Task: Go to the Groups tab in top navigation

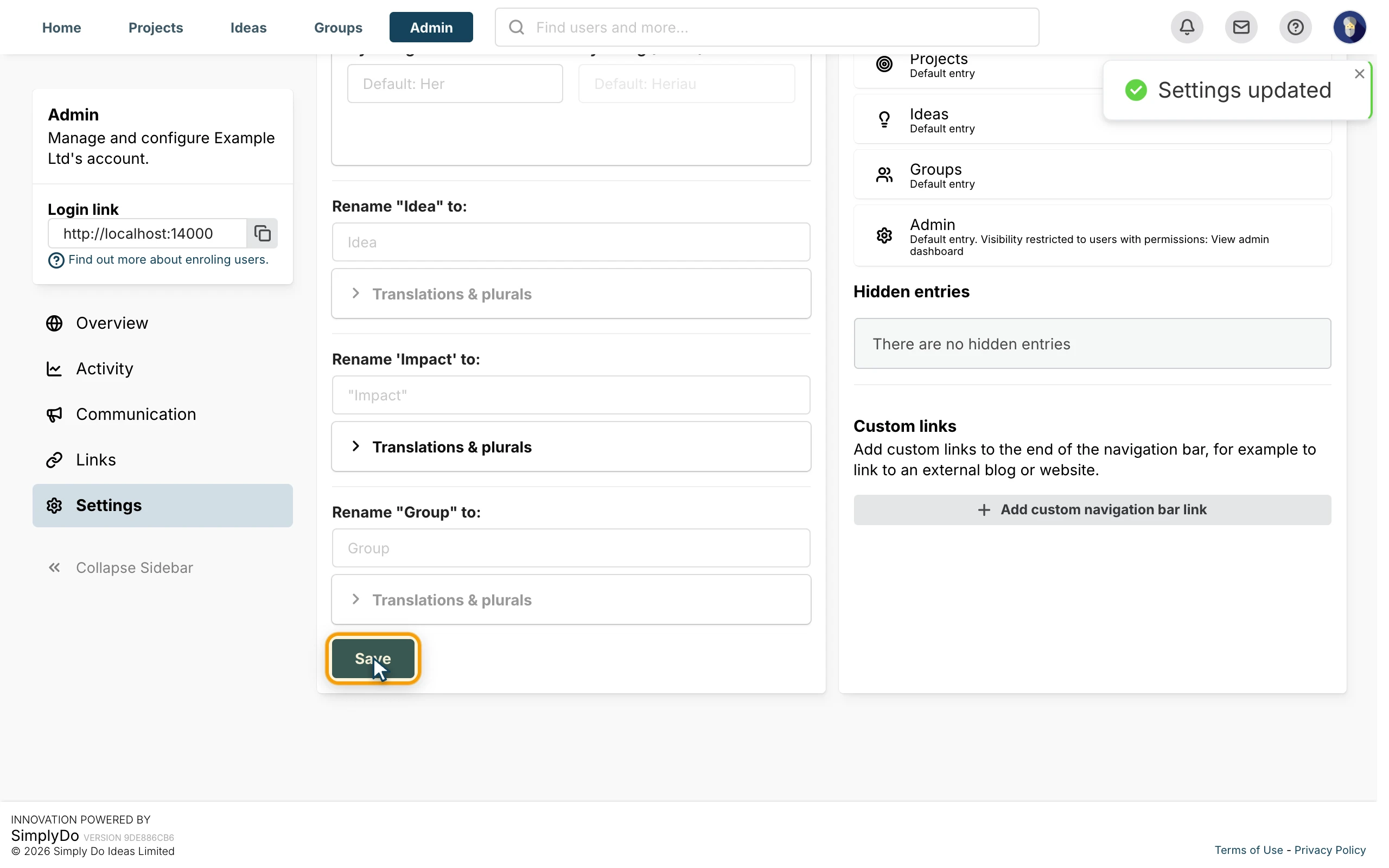Action: click(338, 27)
